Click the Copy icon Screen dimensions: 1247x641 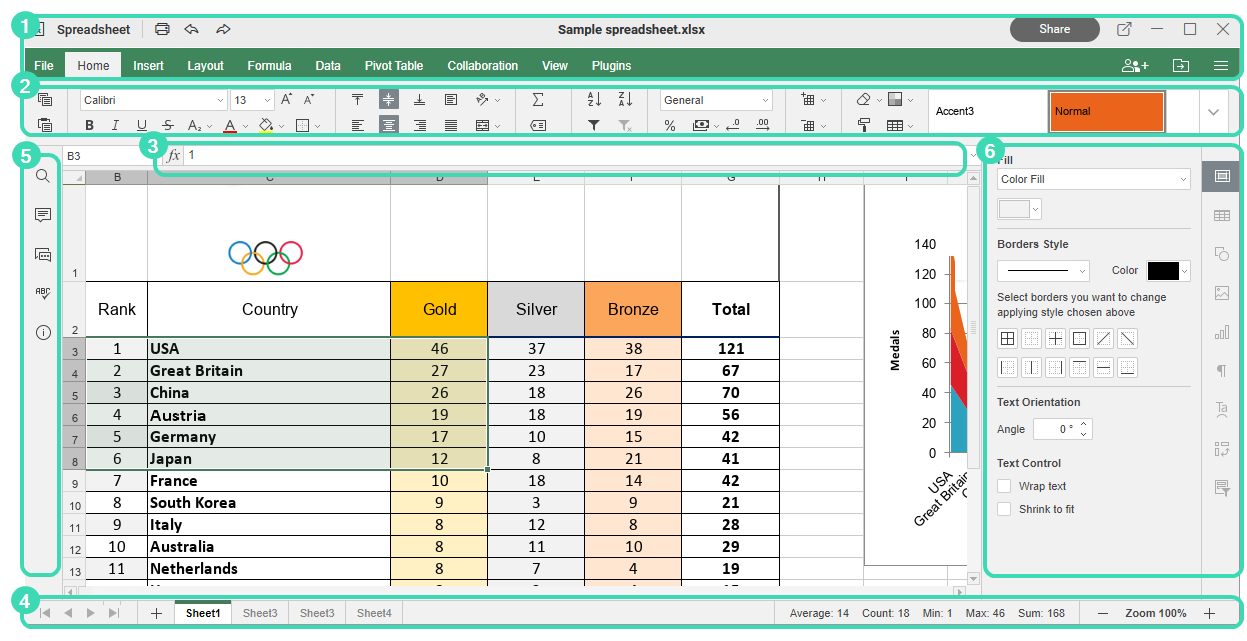pyautogui.click(x=44, y=100)
